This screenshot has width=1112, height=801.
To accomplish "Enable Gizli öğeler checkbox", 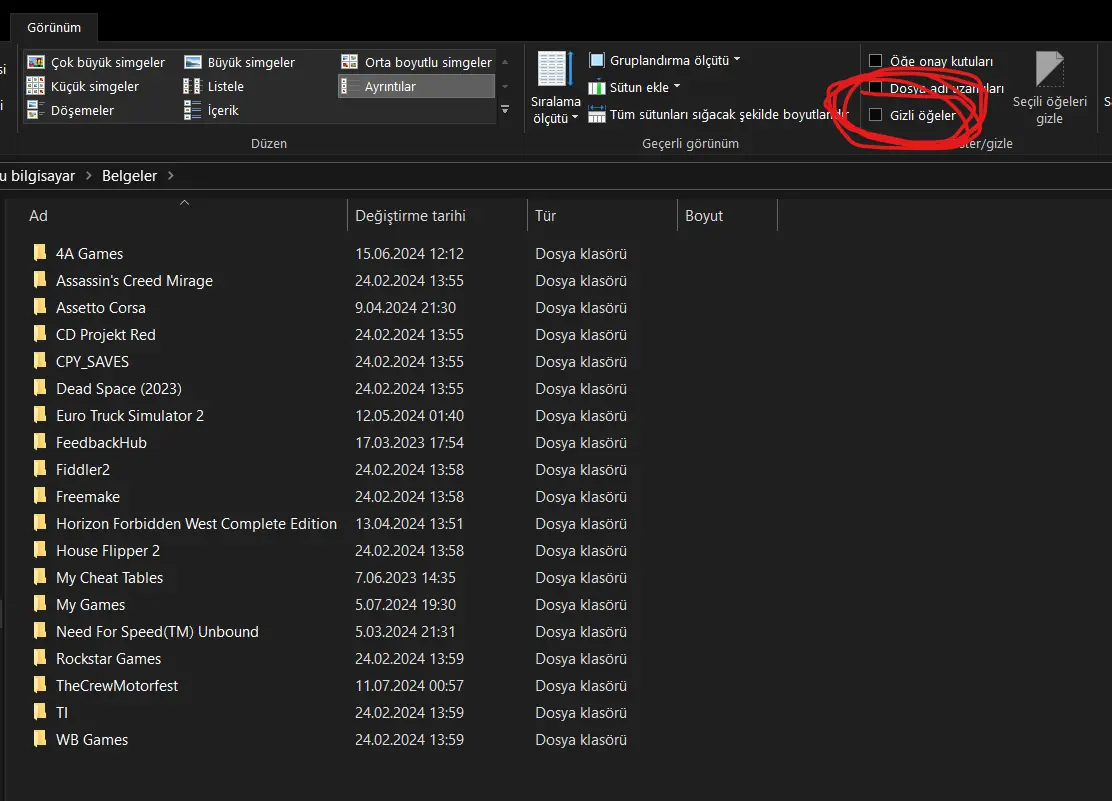I will (876, 115).
